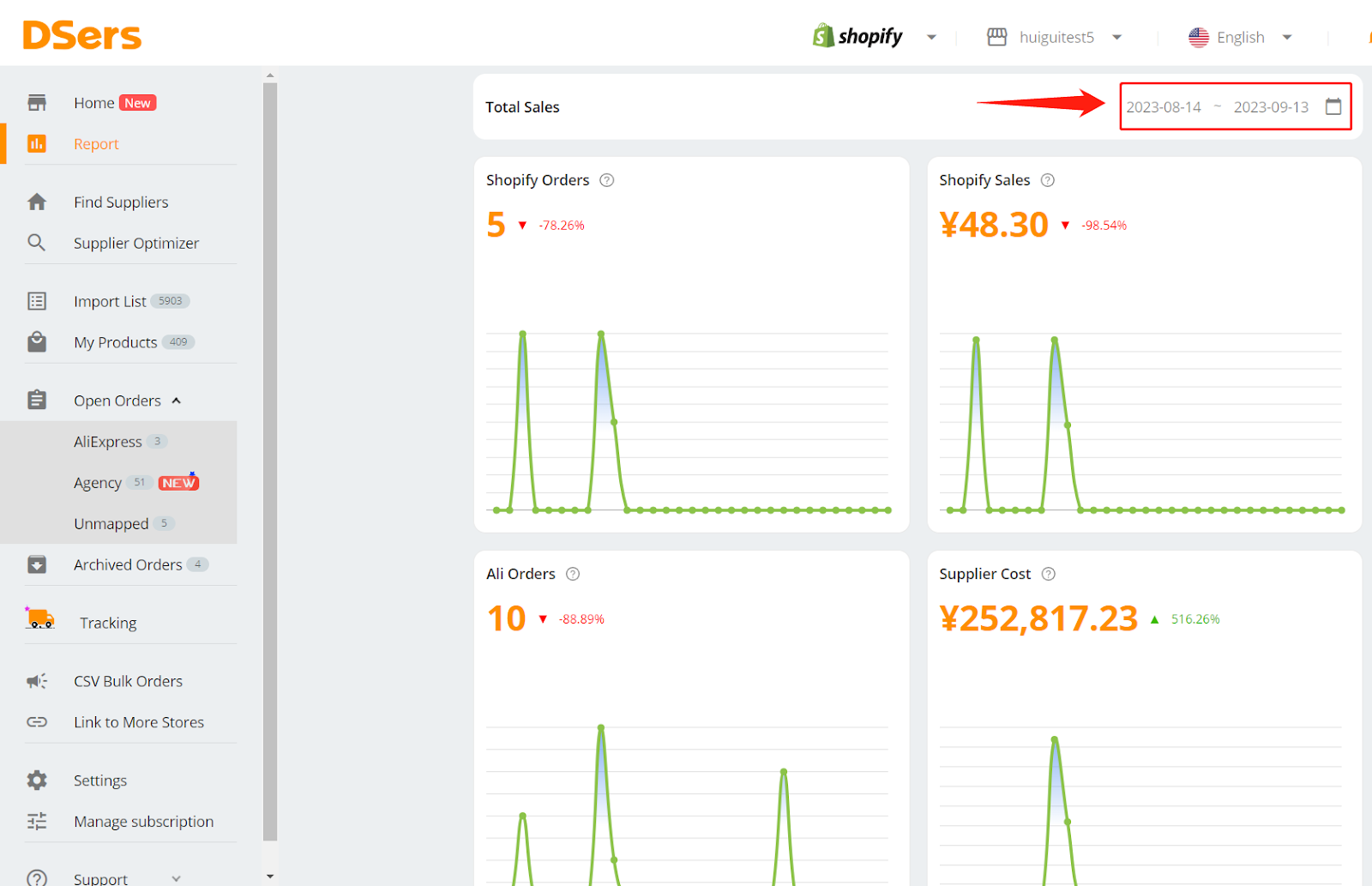Click the help icon next to Supplier Cost

pos(1048,574)
